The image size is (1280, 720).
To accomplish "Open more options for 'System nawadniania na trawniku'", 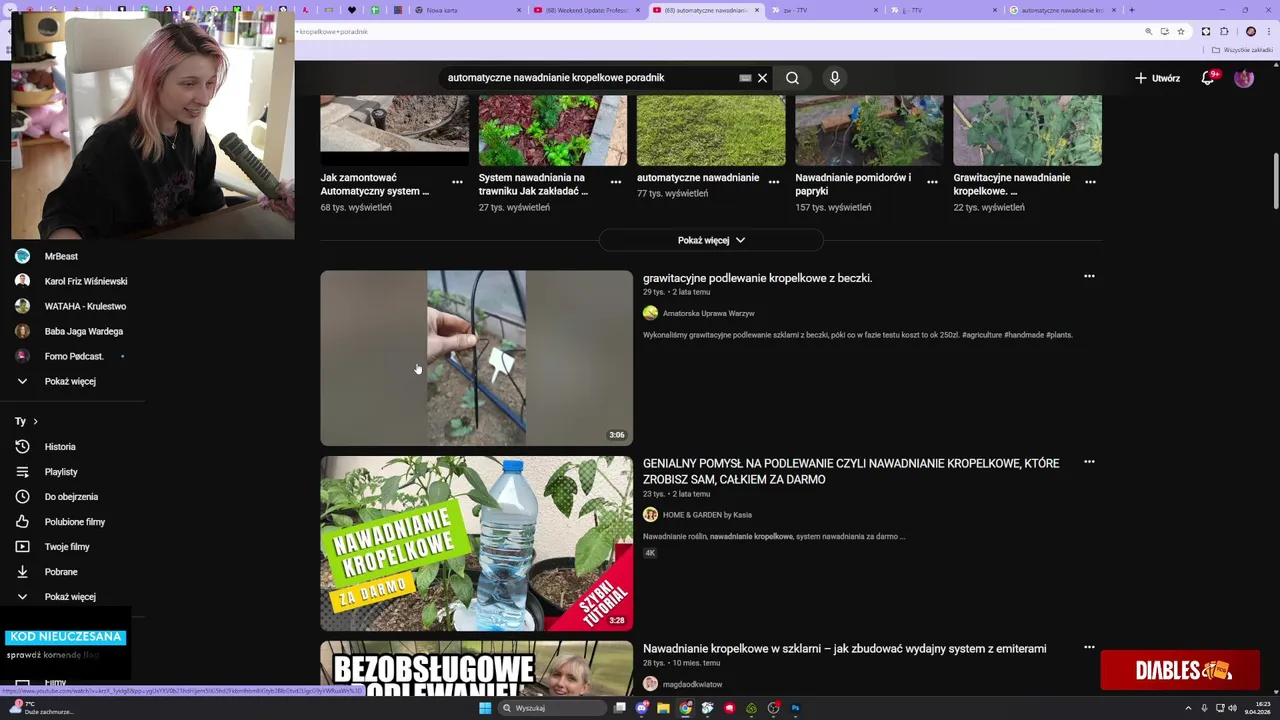I will point(616,182).
